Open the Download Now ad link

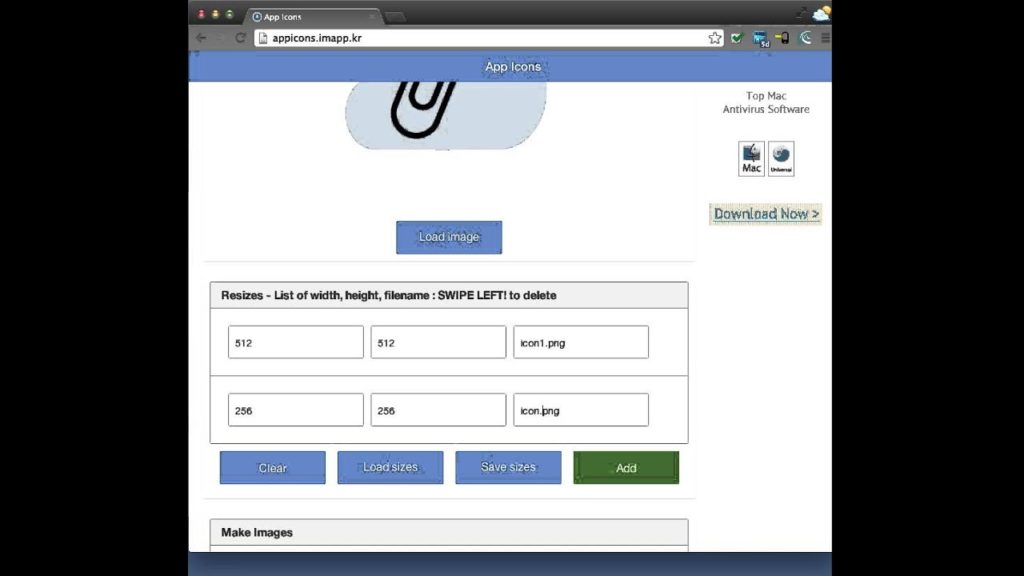765,214
